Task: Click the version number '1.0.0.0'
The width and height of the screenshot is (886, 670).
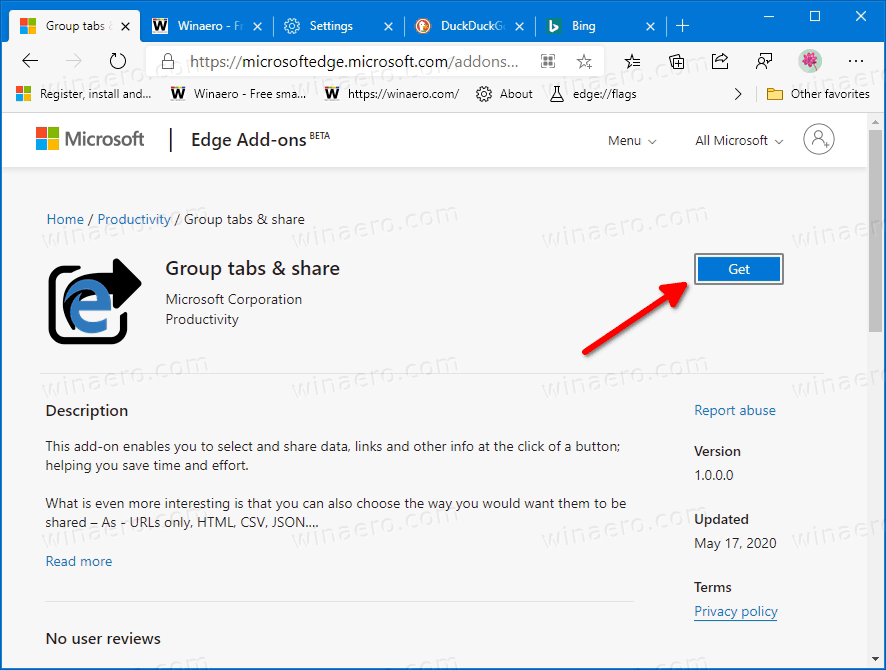Action: 714,475
